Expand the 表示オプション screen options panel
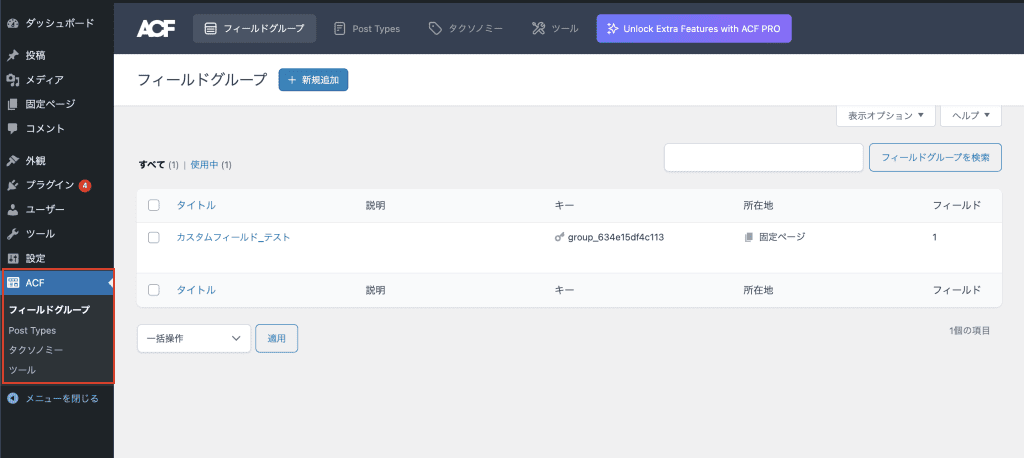This screenshot has width=1024, height=458. [x=886, y=116]
